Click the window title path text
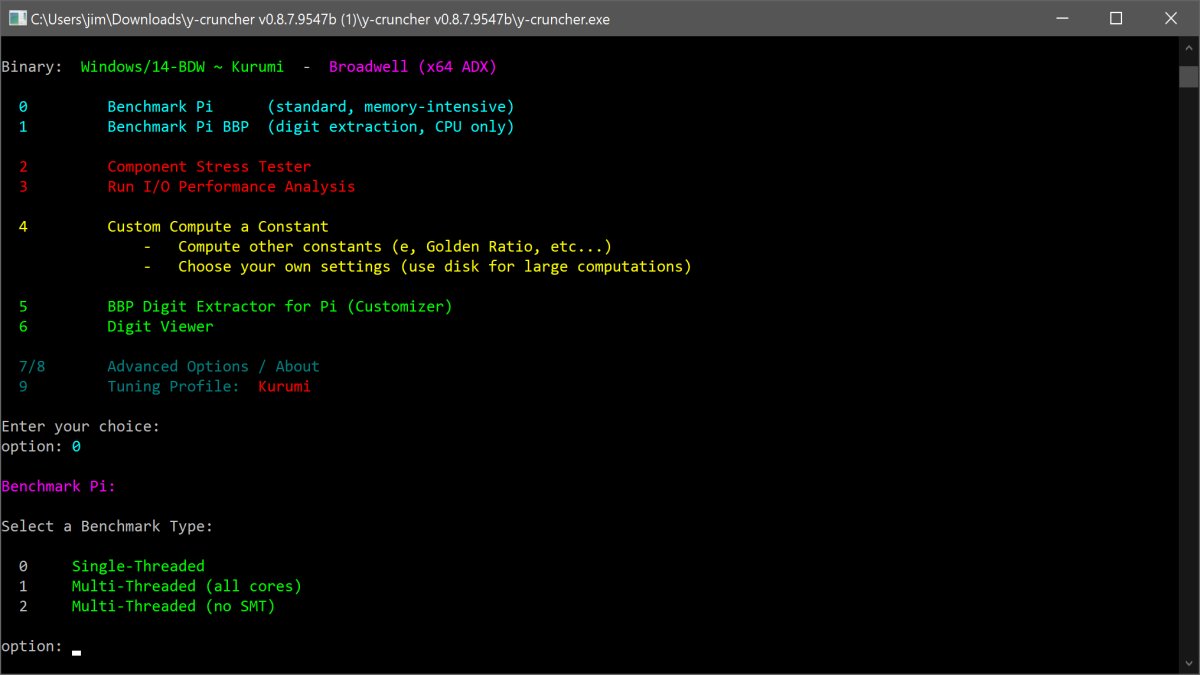1200x675 pixels. click(320, 19)
